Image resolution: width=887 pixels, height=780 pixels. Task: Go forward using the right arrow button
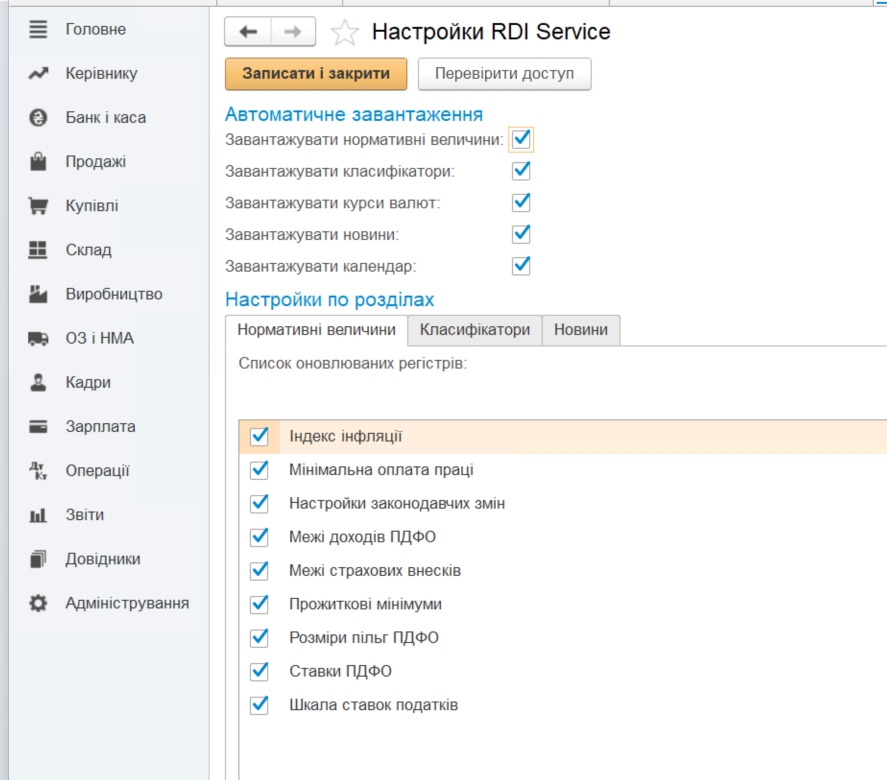(293, 32)
